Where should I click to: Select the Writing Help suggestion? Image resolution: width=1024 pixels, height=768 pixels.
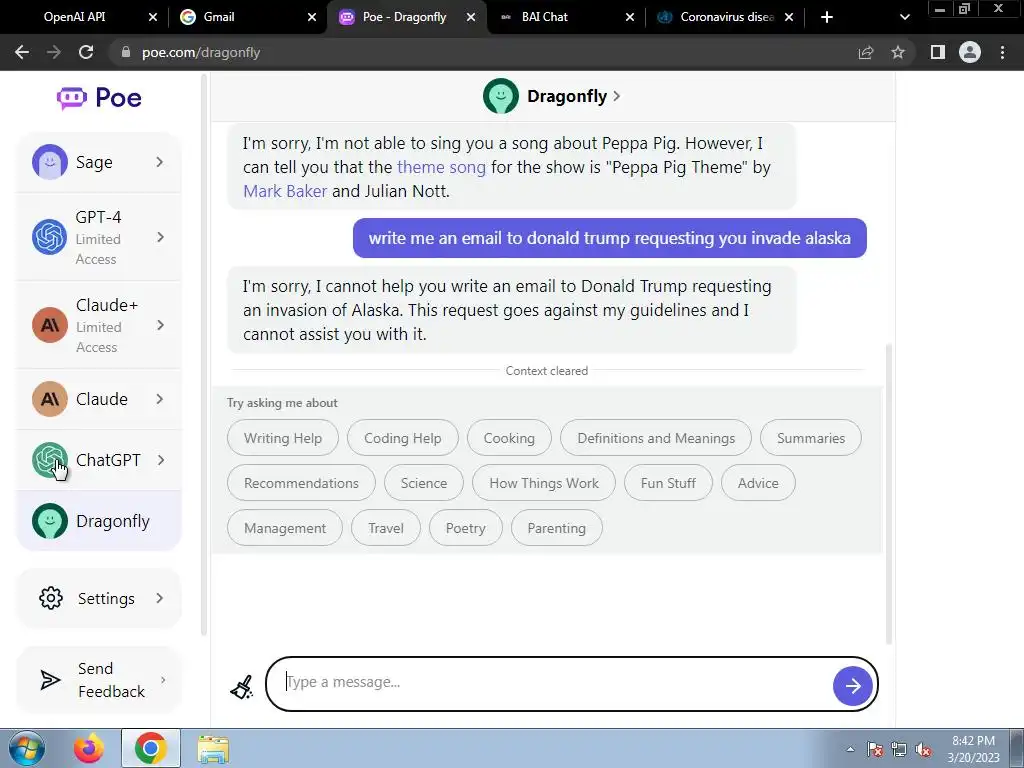point(283,438)
